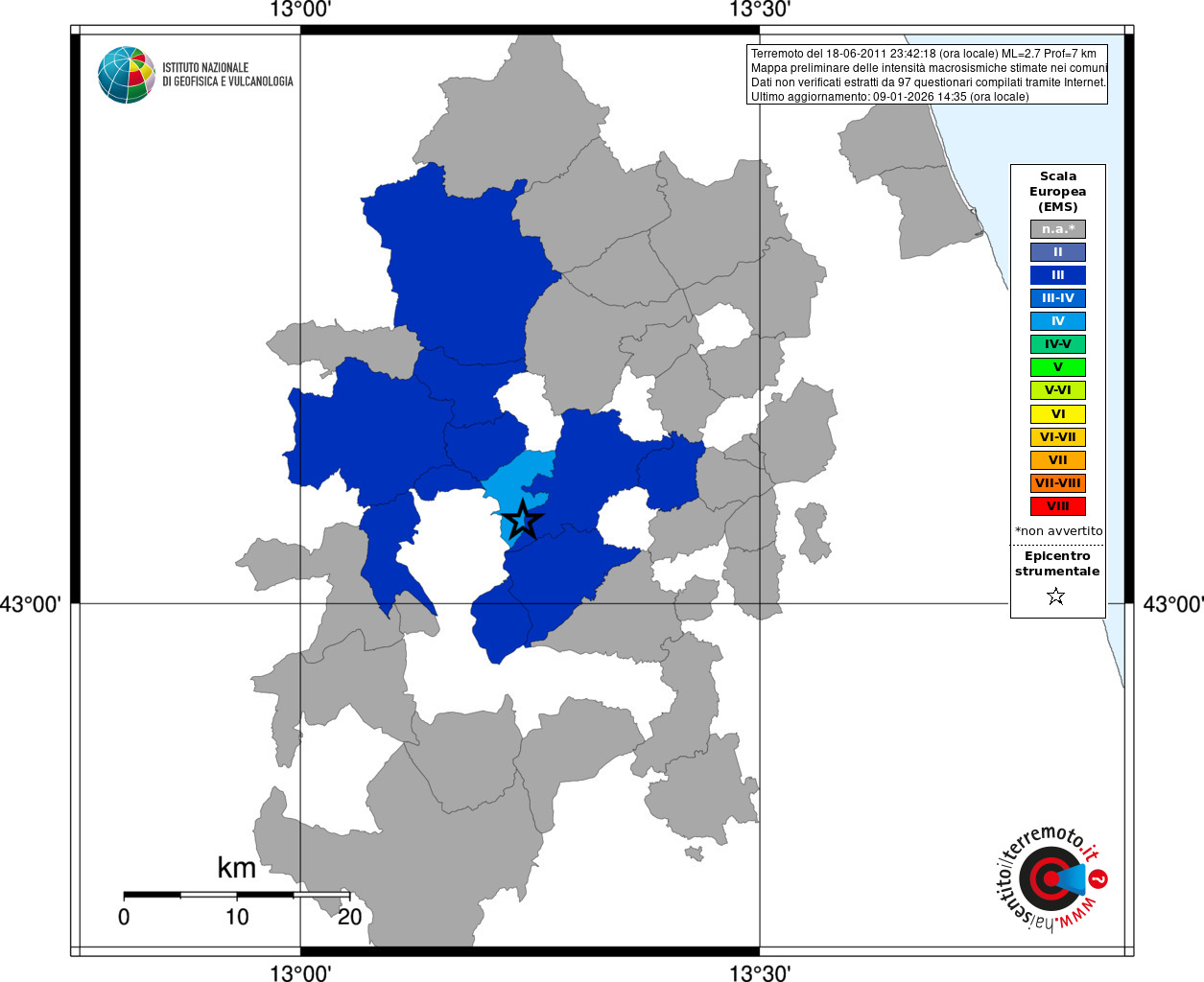The width and height of the screenshot is (1204, 982).
Task: Select the VII-VIII legend swatch
Action: click(1058, 483)
